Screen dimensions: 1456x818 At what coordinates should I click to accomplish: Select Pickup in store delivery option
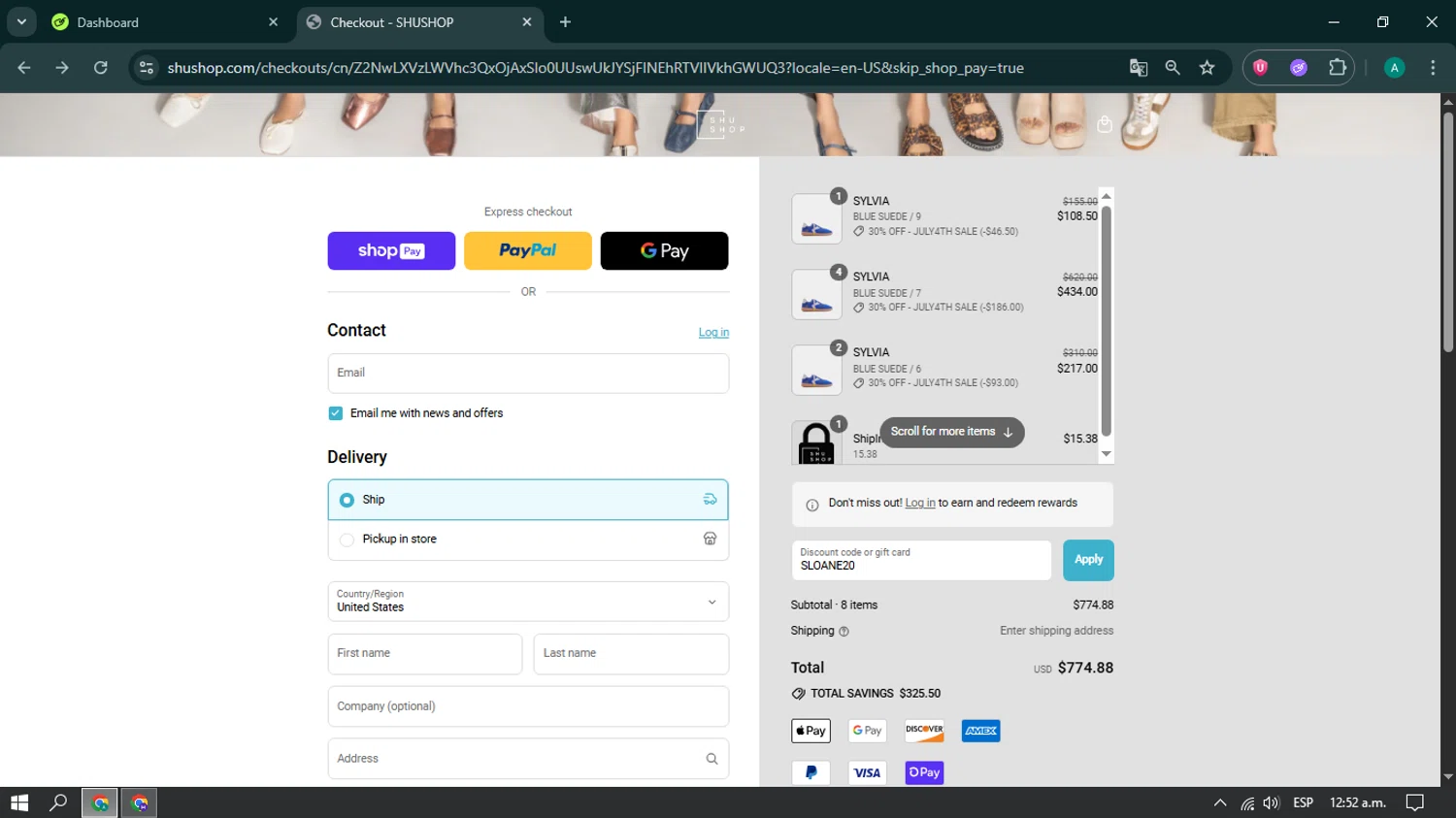[x=528, y=540]
